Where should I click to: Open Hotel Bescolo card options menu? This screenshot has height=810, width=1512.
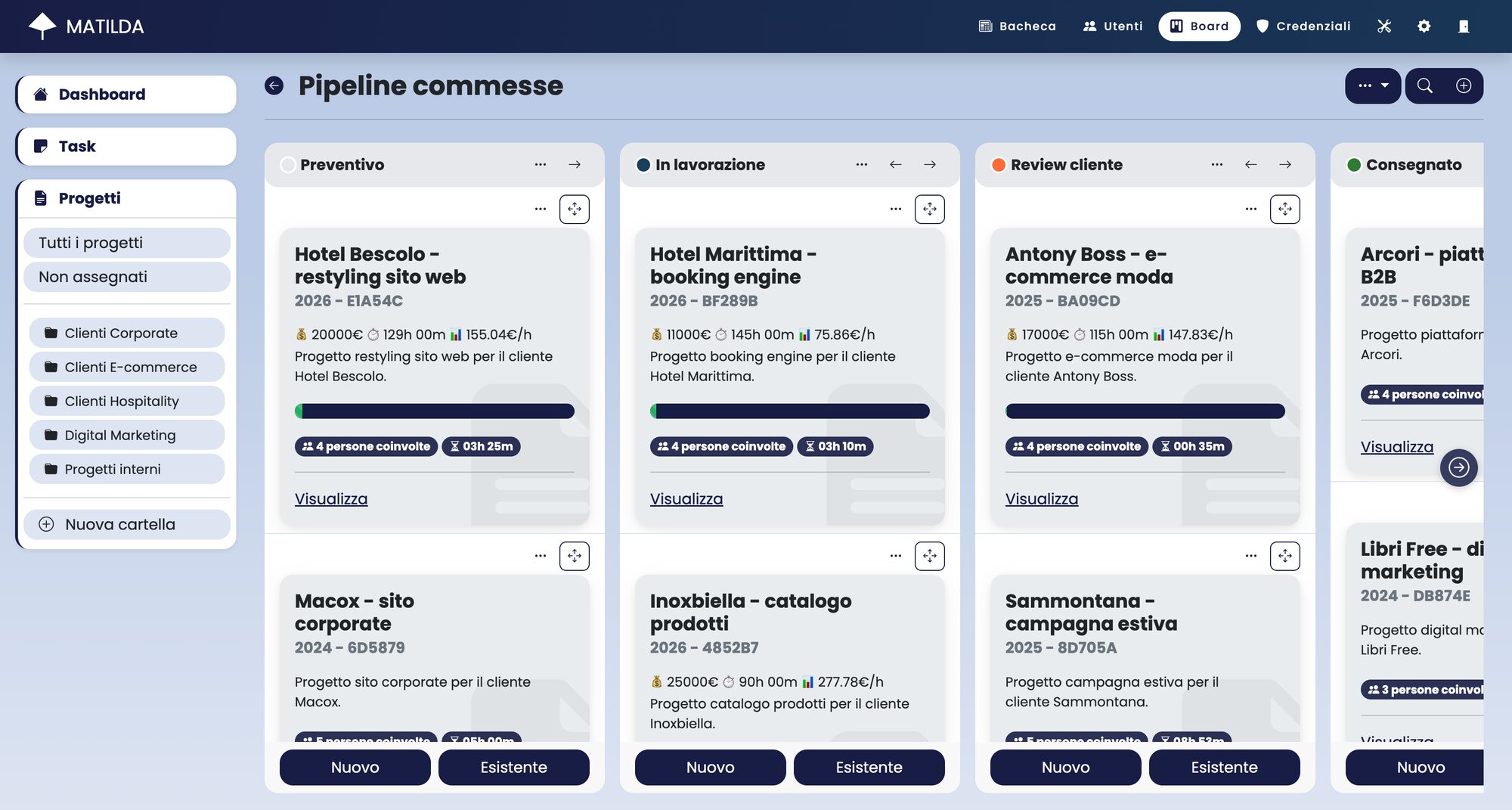pos(541,209)
